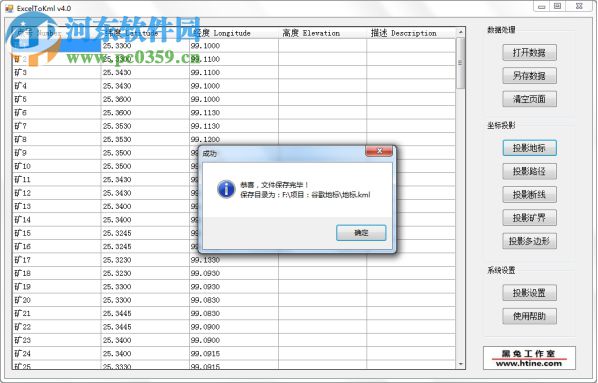The height and width of the screenshot is (383, 598).
Task: Select the row label 矿23
Action: coord(23,340)
